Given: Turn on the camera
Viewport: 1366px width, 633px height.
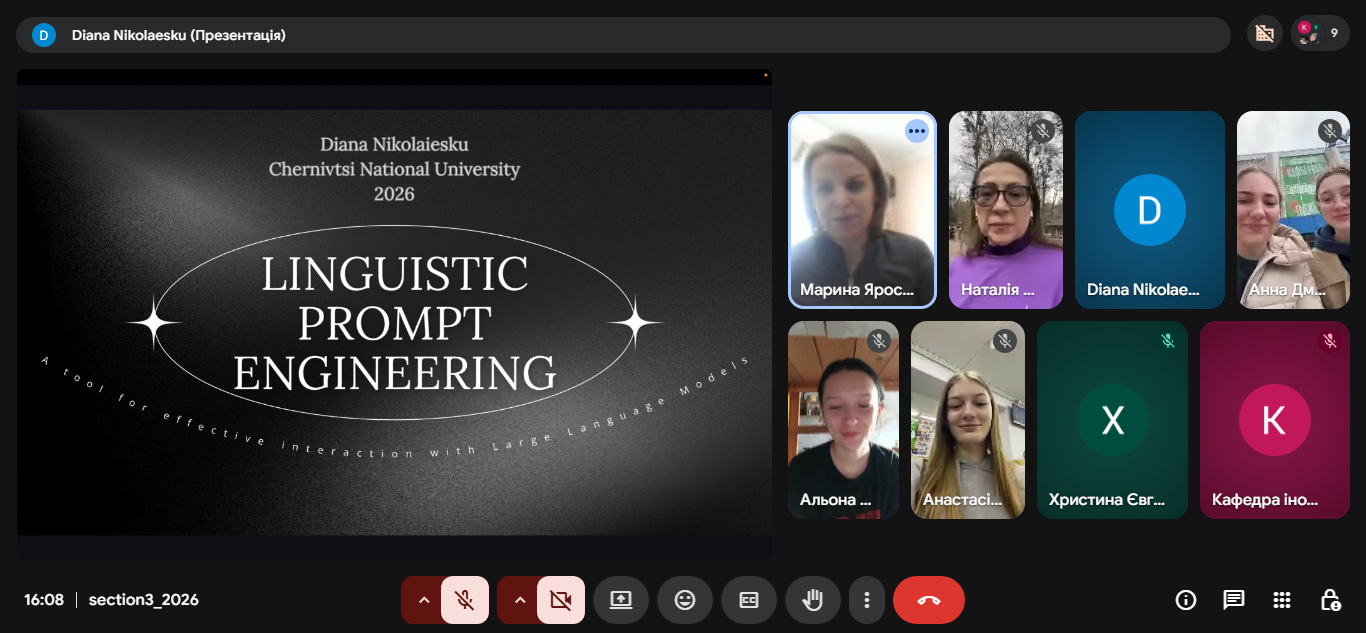Looking at the screenshot, I should coord(561,600).
